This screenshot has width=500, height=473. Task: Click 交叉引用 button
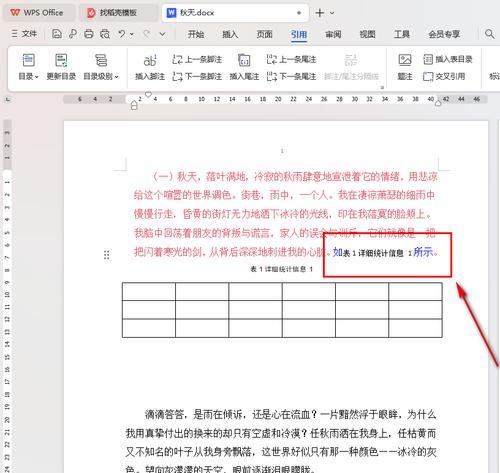pyautogui.click(x=444, y=76)
